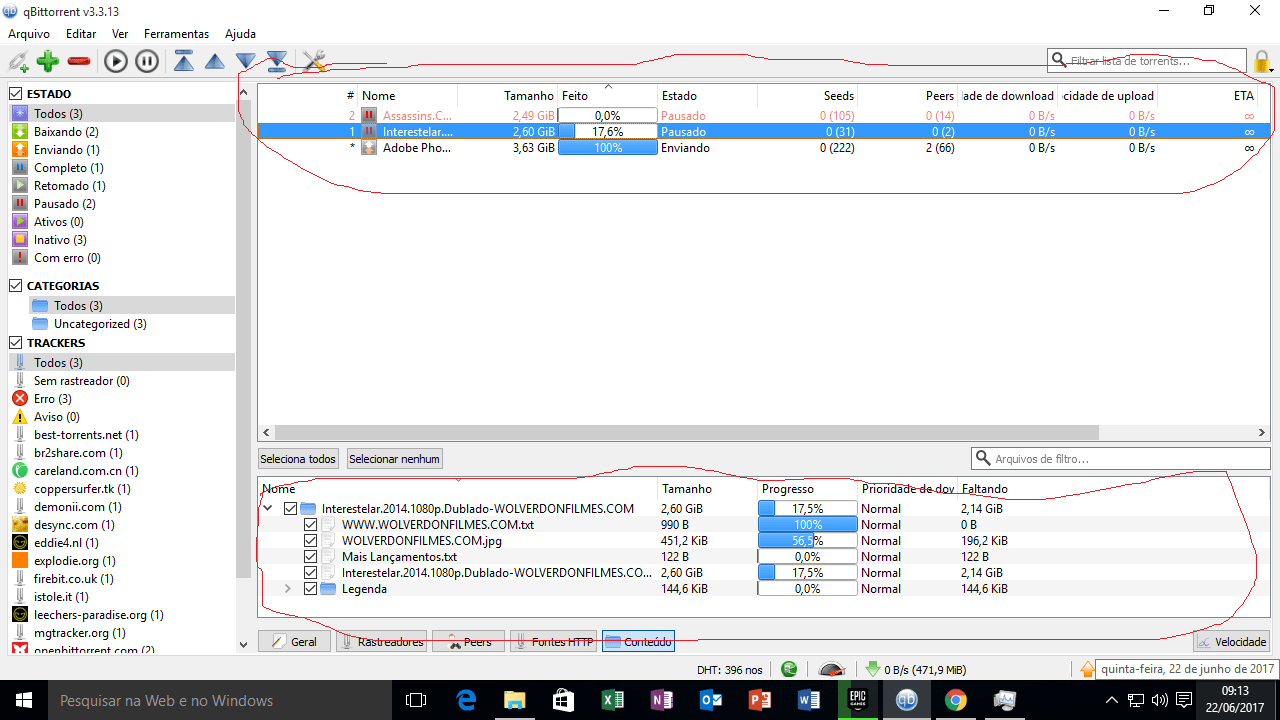Open options with the wrench icon

click(314, 62)
